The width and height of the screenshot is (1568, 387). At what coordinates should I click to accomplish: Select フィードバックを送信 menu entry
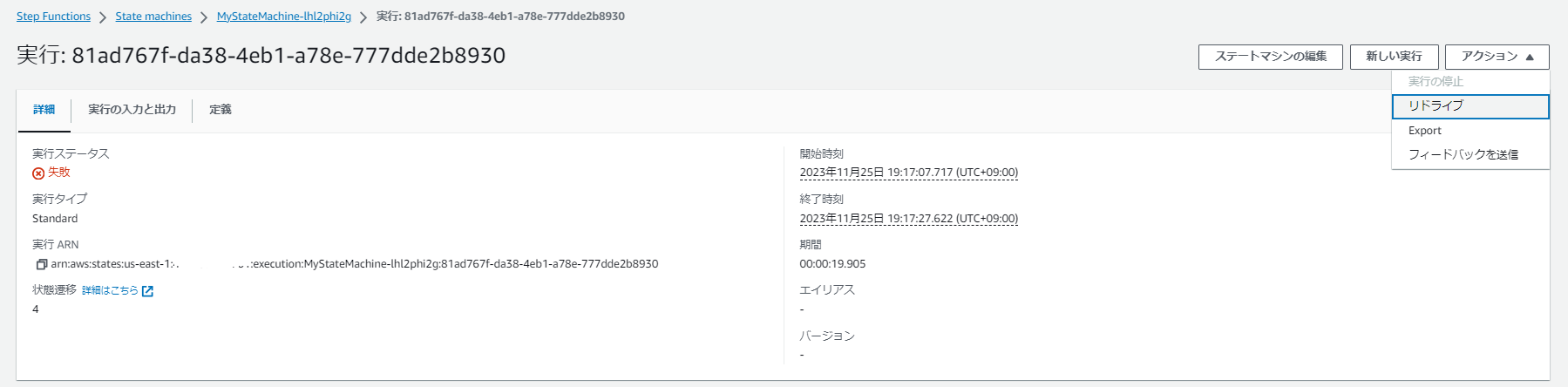click(1463, 154)
